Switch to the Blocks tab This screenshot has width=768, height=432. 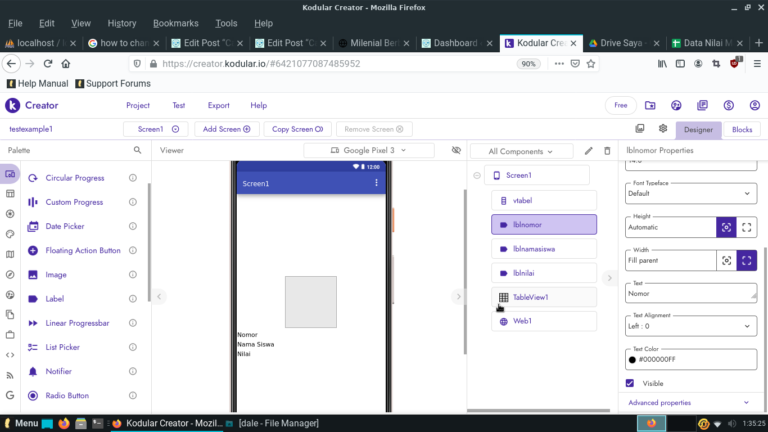(x=742, y=130)
